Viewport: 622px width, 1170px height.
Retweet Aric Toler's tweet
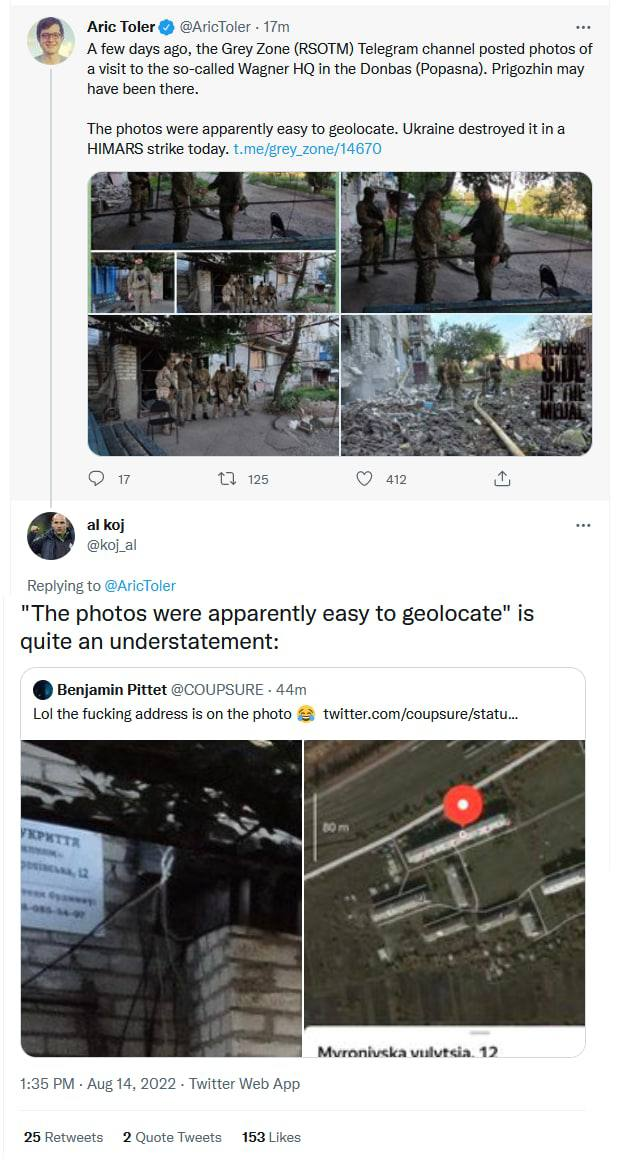click(x=227, y=479)
